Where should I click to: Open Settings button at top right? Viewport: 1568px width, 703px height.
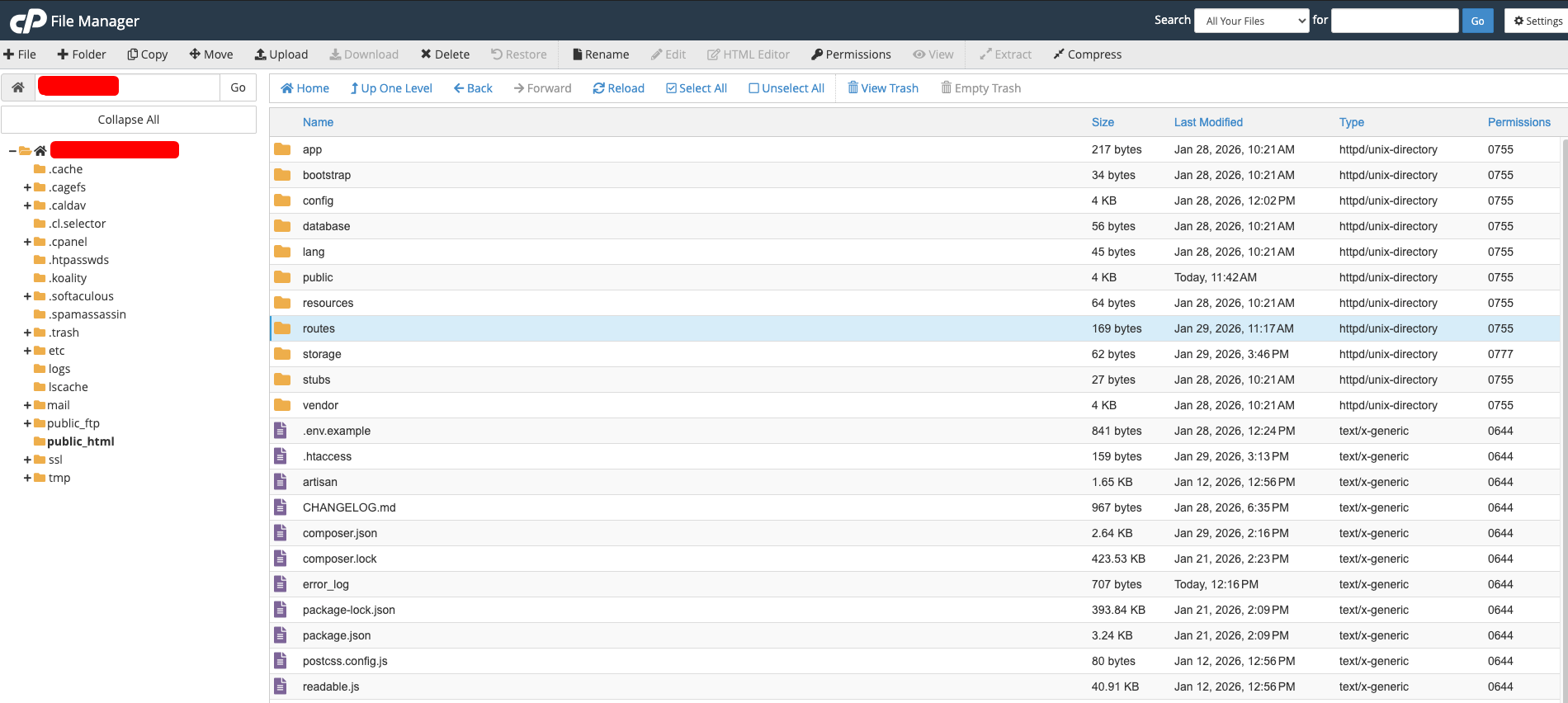click(x=1537, y=21)
